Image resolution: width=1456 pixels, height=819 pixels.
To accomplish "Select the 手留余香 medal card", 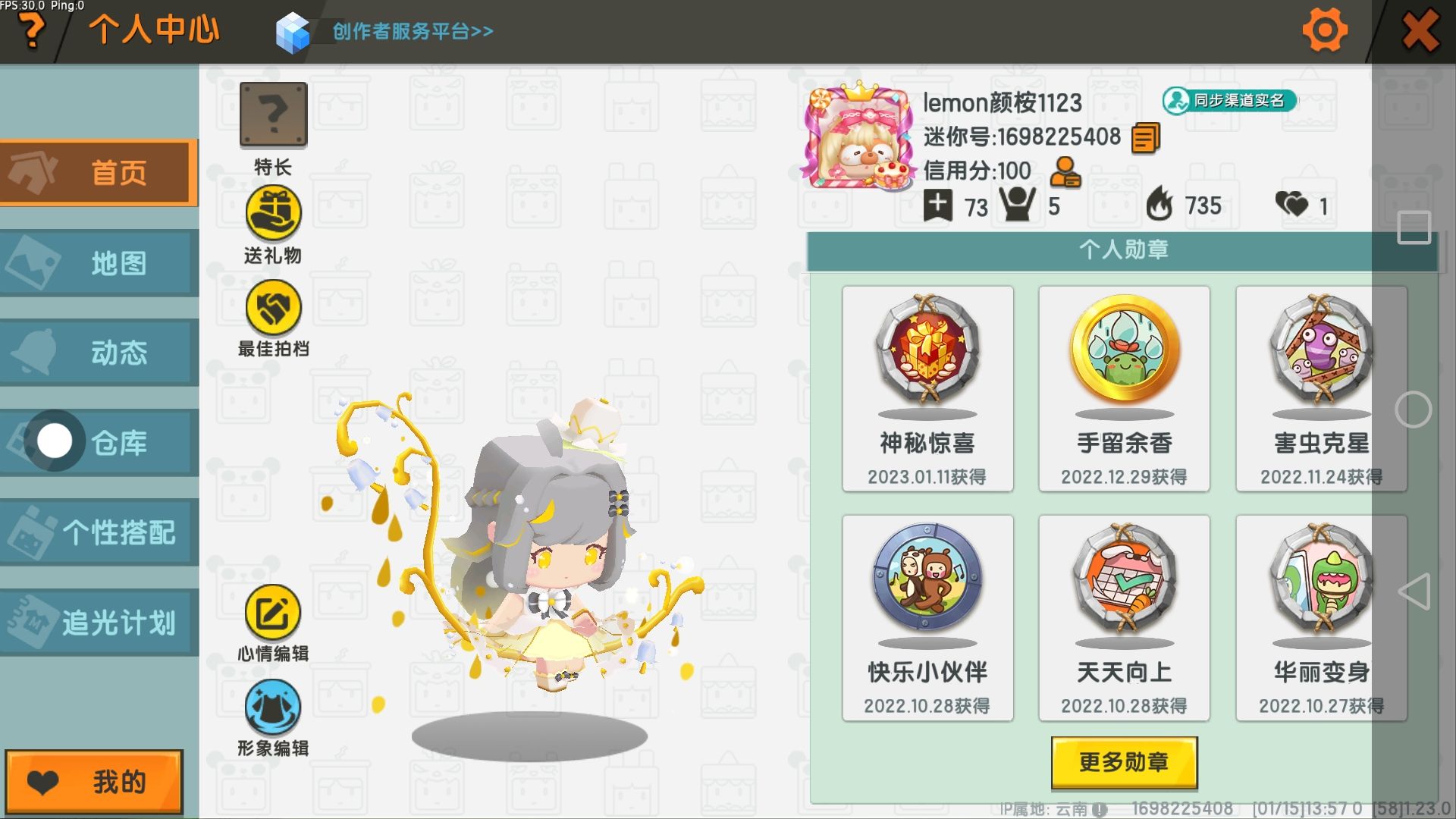I will (x=1124, y=389).
